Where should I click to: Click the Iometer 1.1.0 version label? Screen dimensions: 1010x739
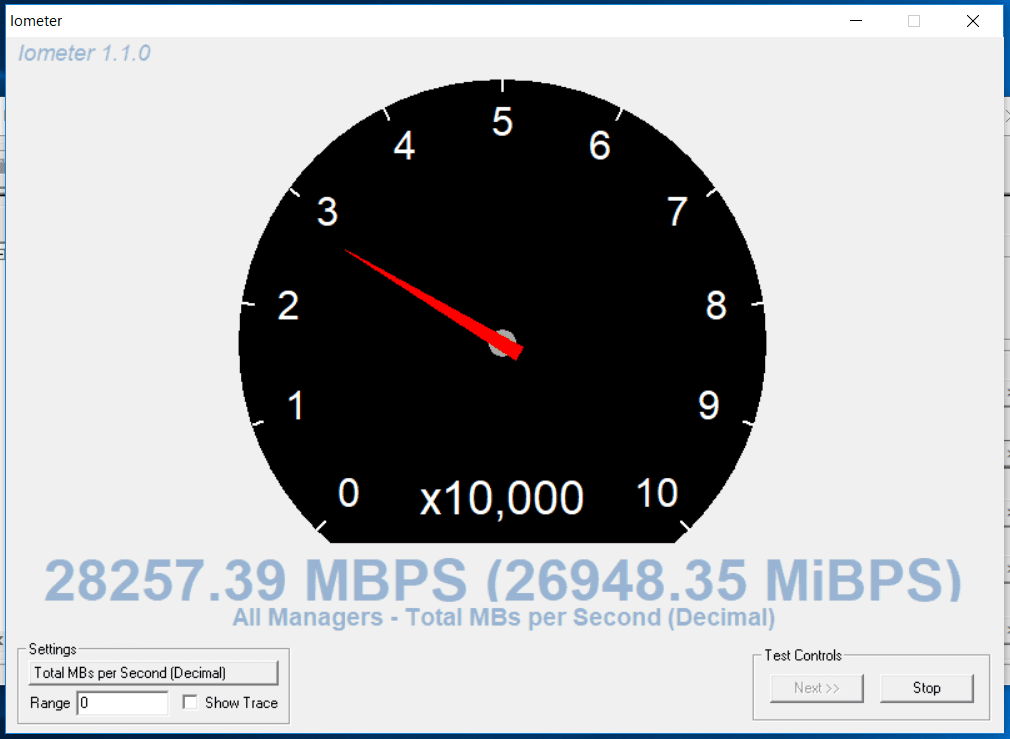84,53
